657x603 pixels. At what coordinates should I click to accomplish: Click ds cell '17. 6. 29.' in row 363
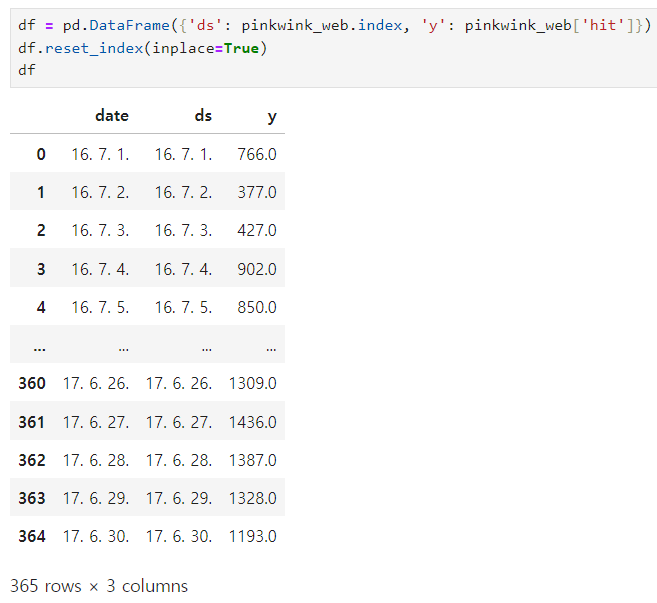click(x=179, y=498)
